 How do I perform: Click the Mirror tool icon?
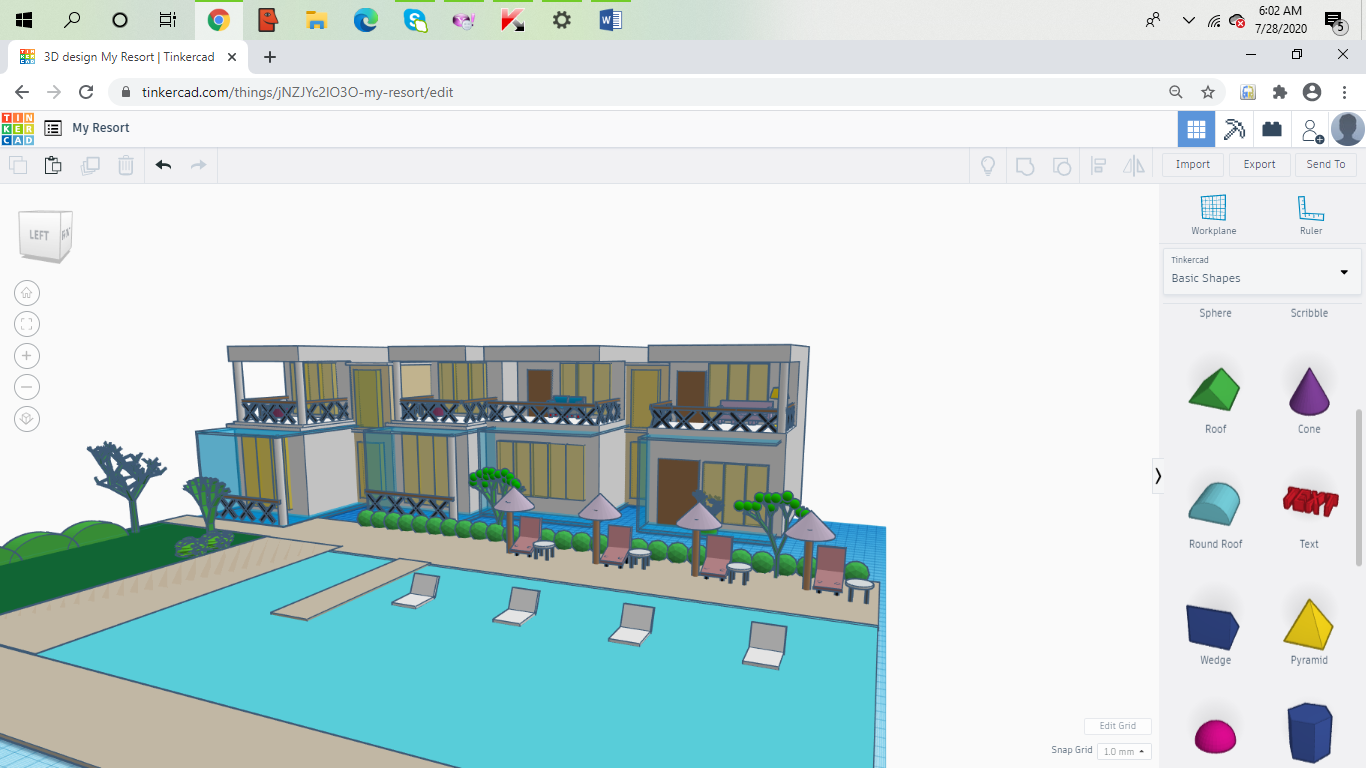tap(1133, 166)
